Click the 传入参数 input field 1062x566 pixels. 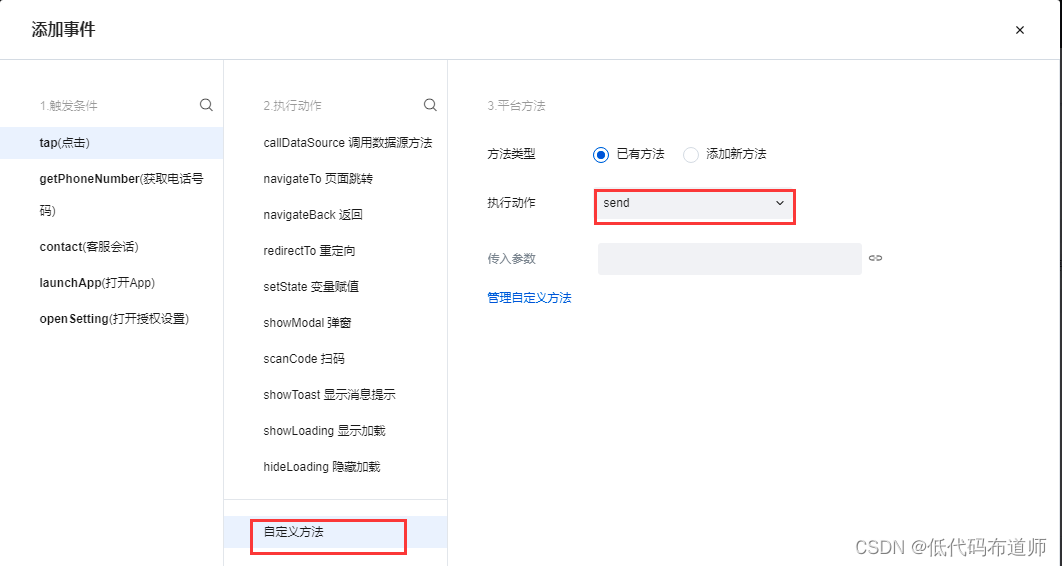729,259
